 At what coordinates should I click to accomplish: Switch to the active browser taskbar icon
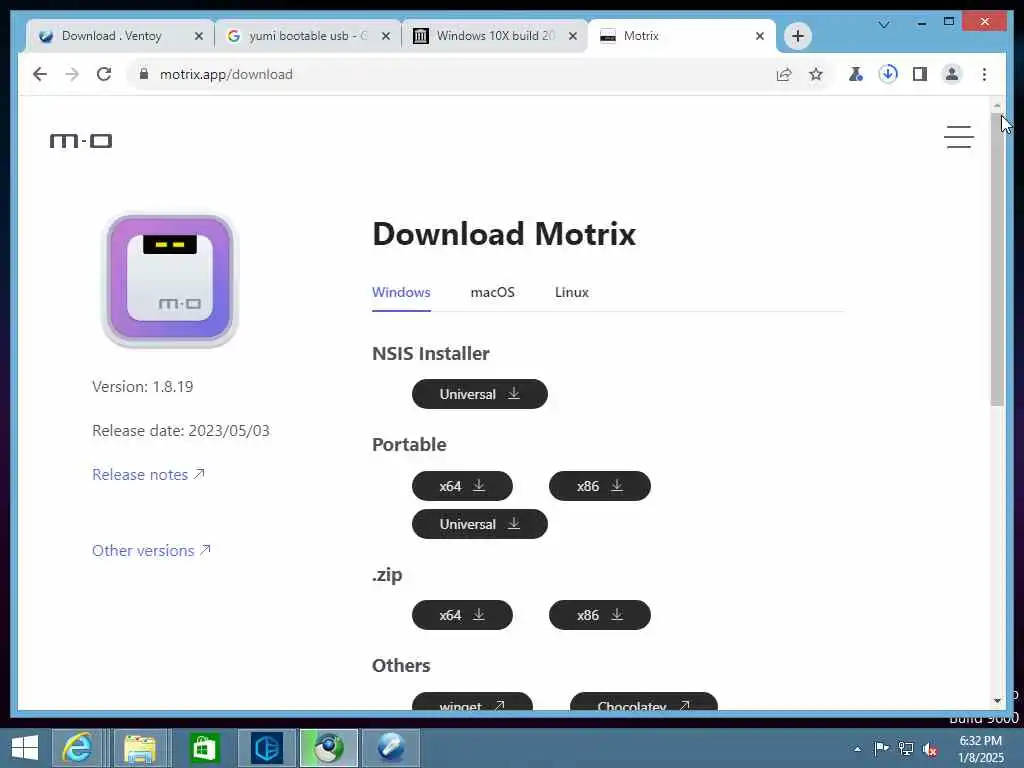(x=328, y=748)
